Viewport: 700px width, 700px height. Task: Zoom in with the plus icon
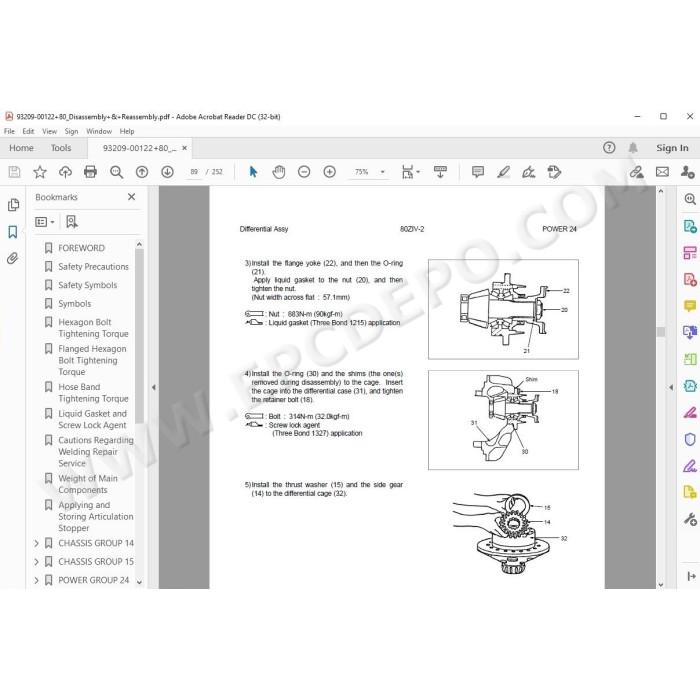click(329, 172)
